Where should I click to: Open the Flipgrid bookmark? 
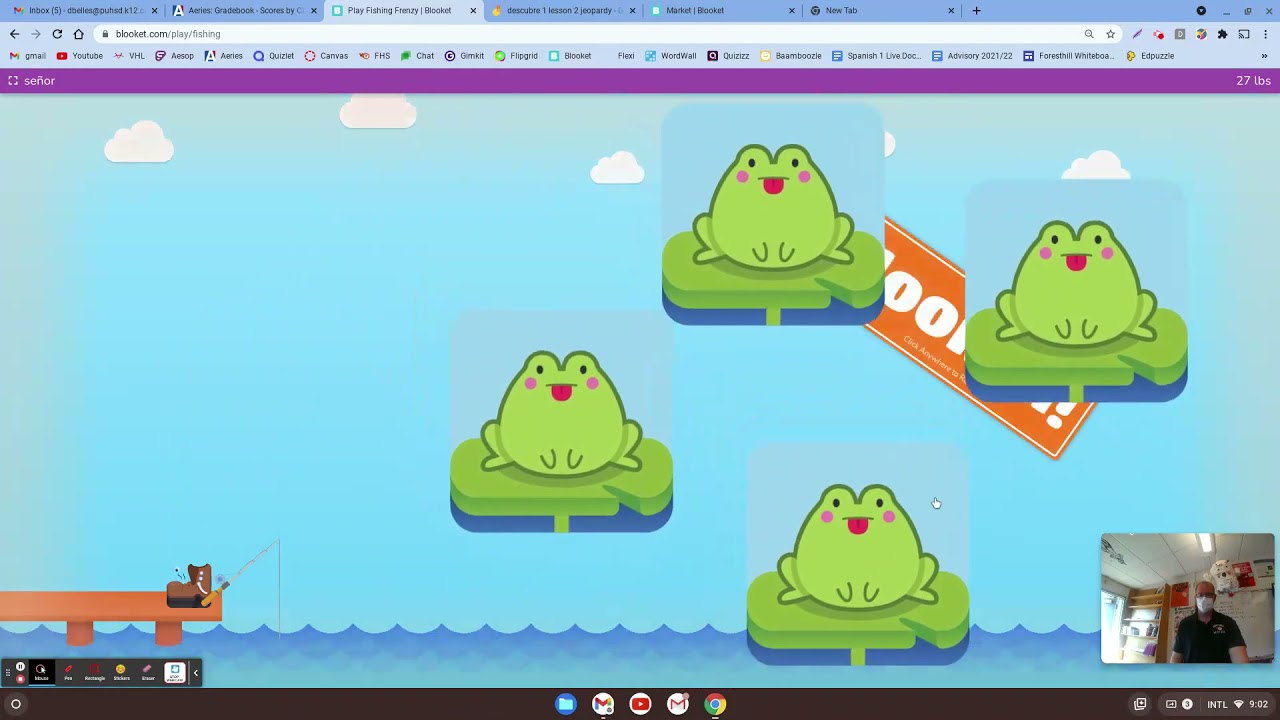click(516, 56)
